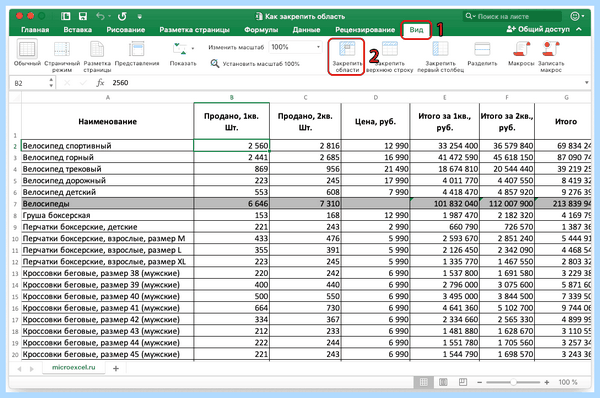Click the Save icon in title bar
Screen dimensions: 600x398
click(83, 16)
